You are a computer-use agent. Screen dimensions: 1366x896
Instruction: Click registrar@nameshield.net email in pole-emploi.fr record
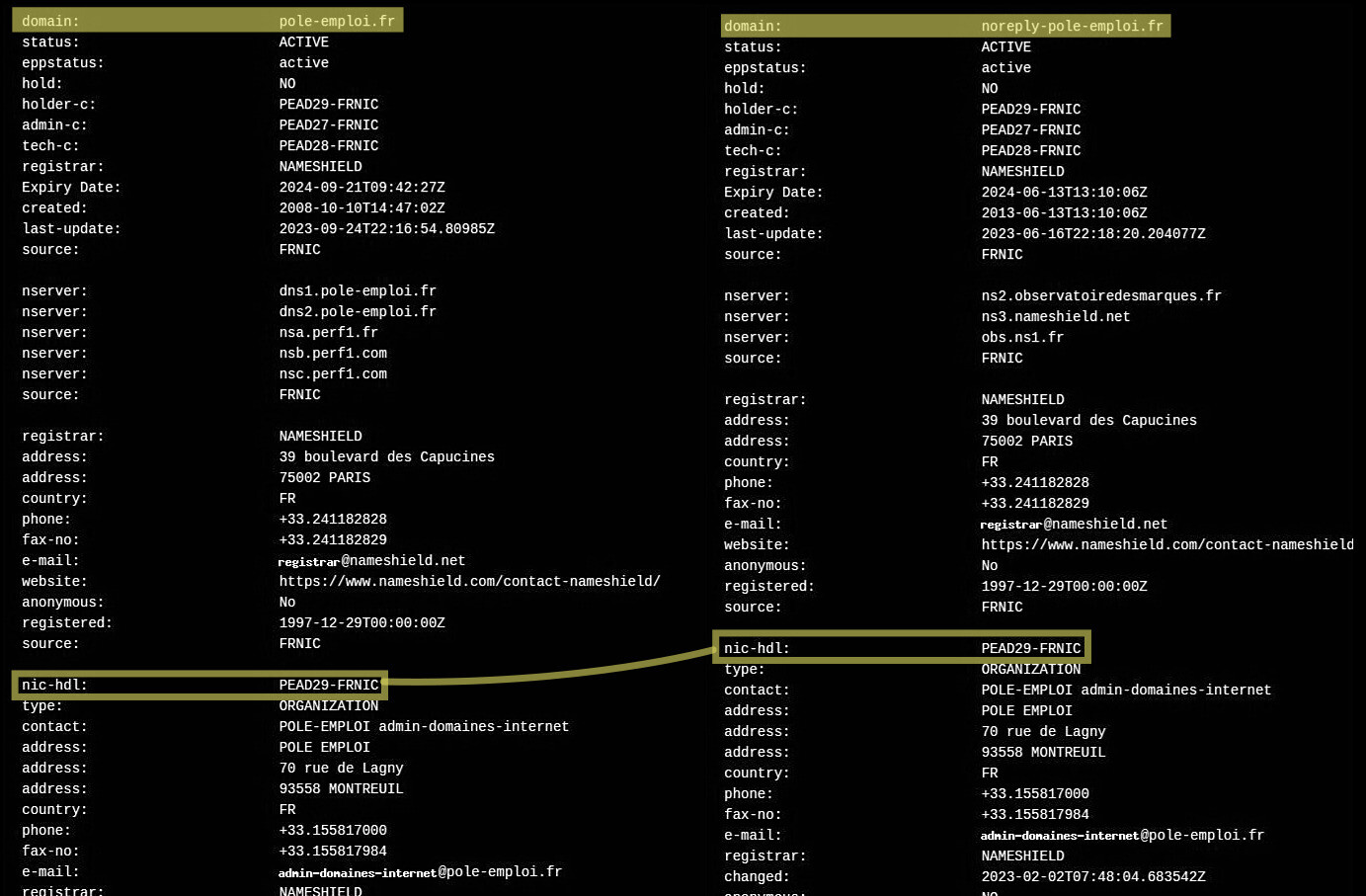coord(371,560)
